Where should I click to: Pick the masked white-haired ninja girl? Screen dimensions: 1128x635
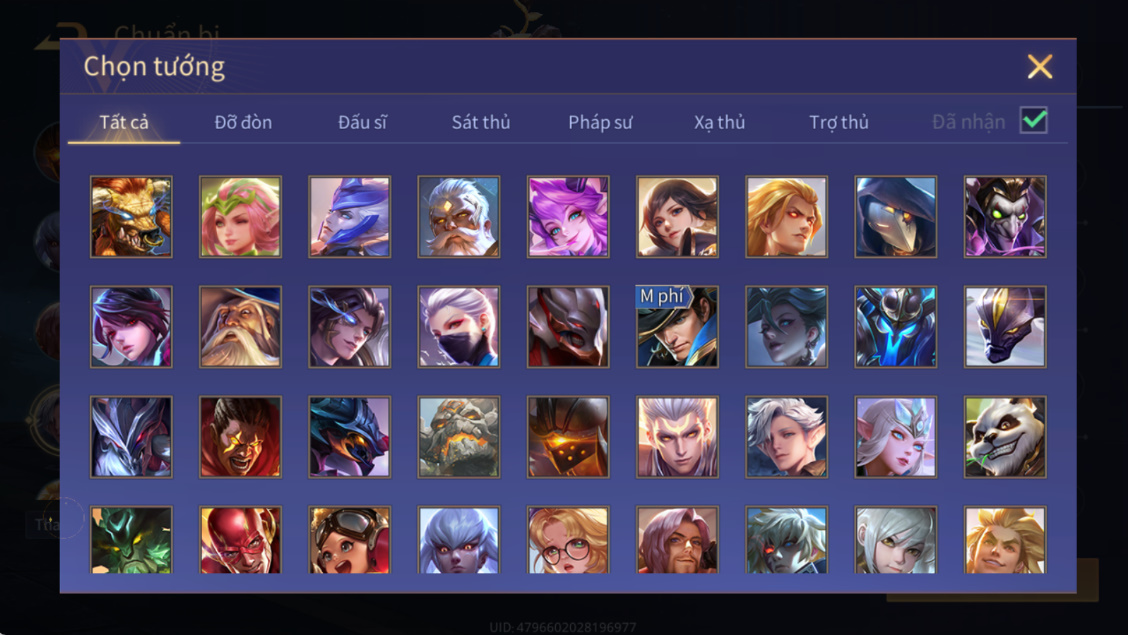(x=458, y=327)
